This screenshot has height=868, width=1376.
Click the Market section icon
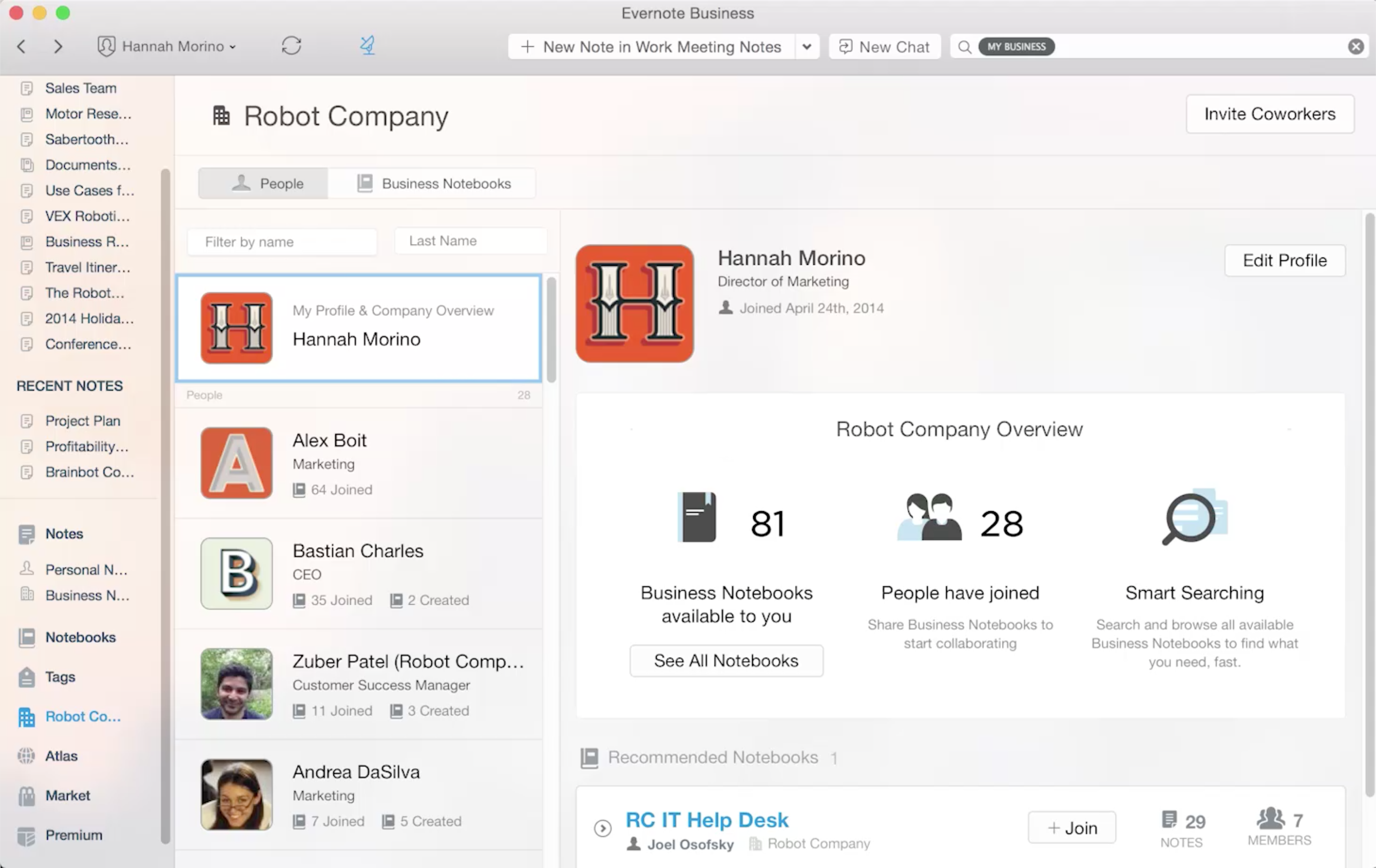point(27,794)
